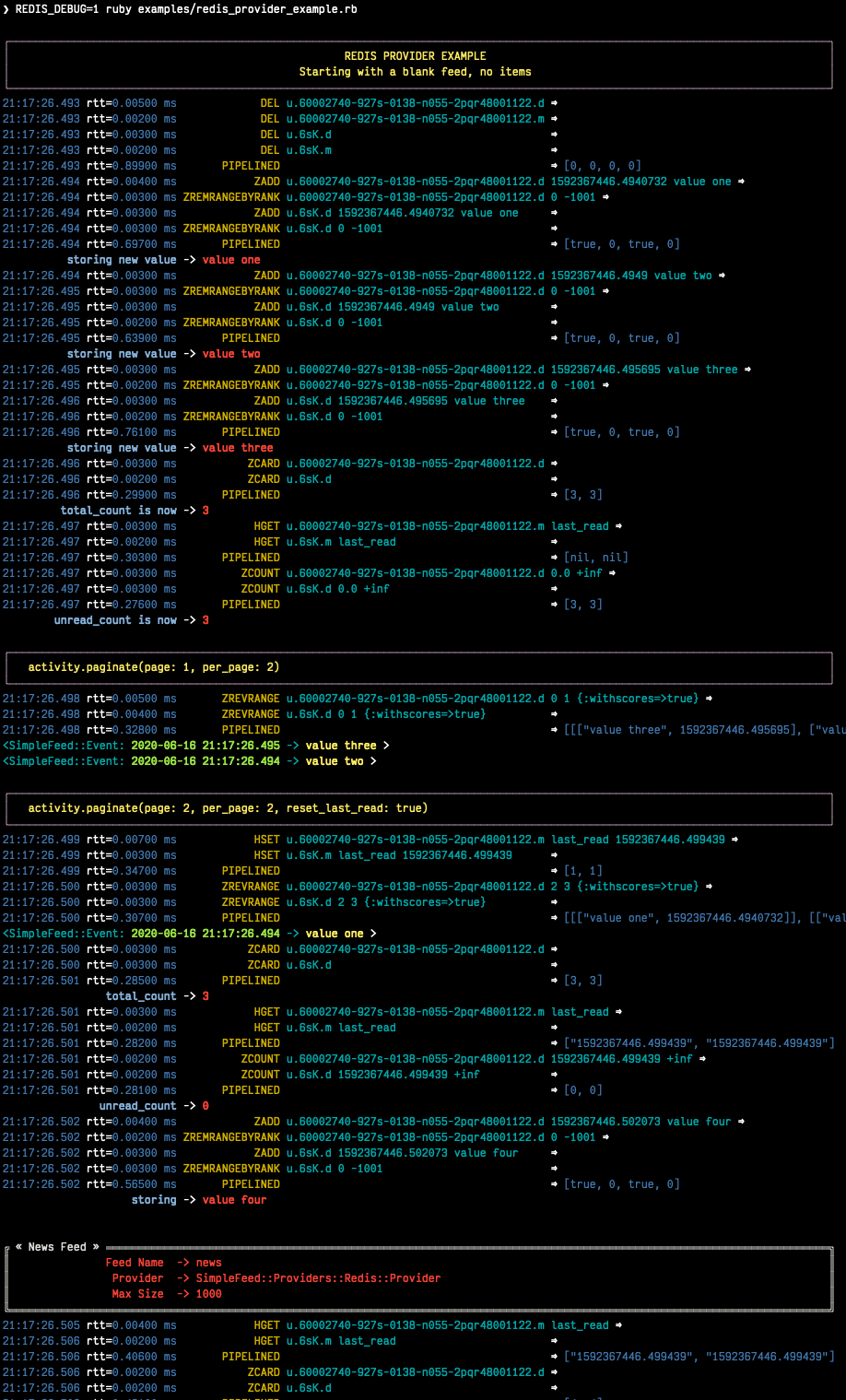Viewport: 846px width, 1400px height.
Task: Select 'ZCOUNT u.6sK.d 0.0 +inf'
Action: coord(315,589)
